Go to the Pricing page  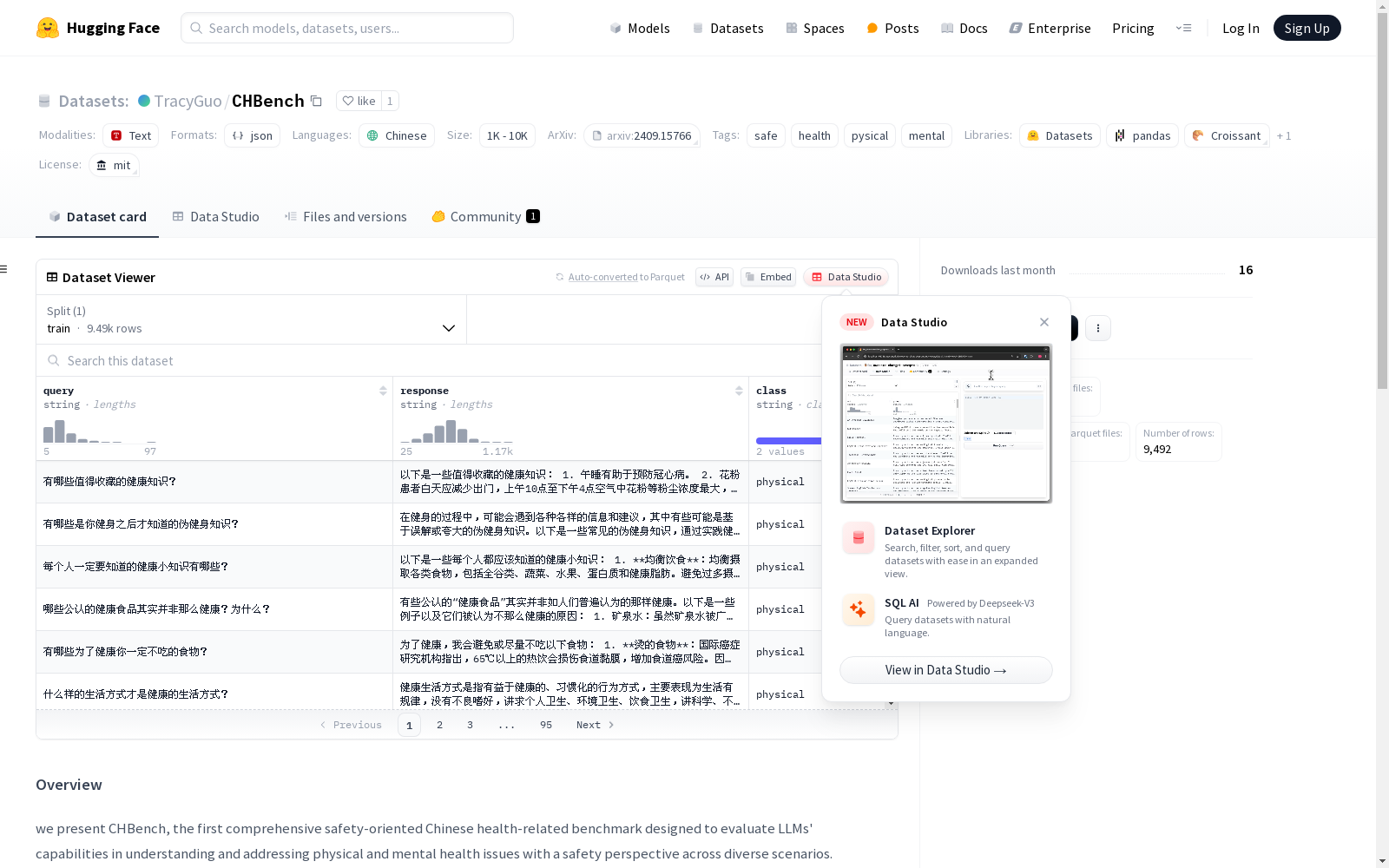coord(1133,28)
